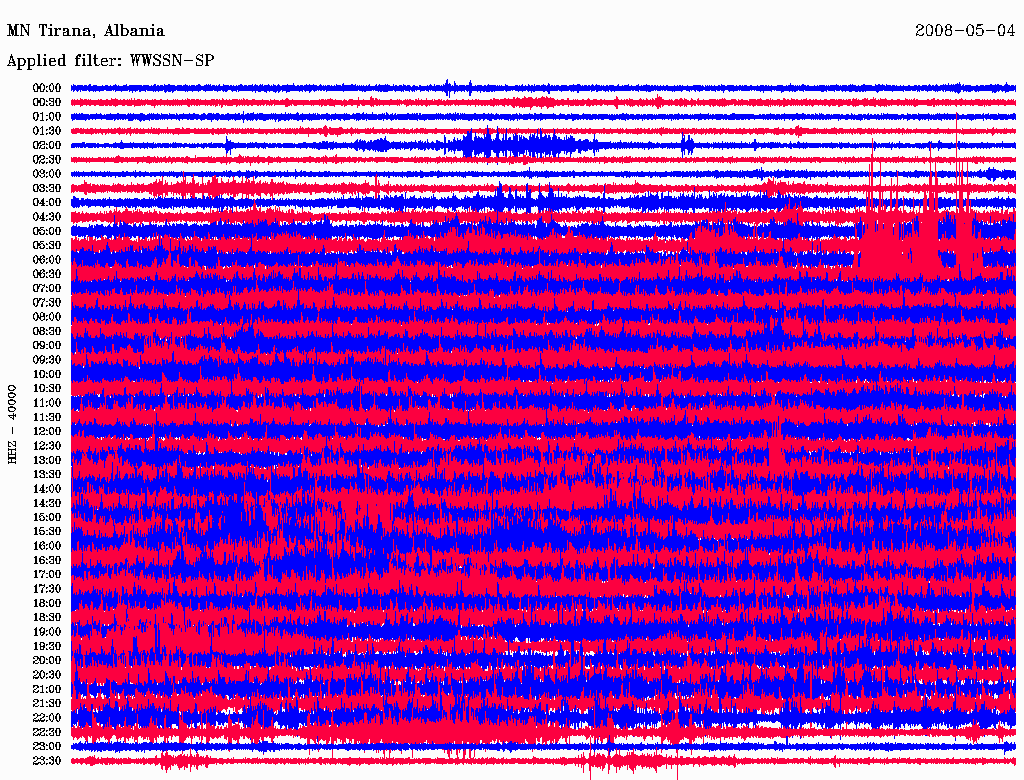Select the 23:00 time label

click(x=47, y=747)
